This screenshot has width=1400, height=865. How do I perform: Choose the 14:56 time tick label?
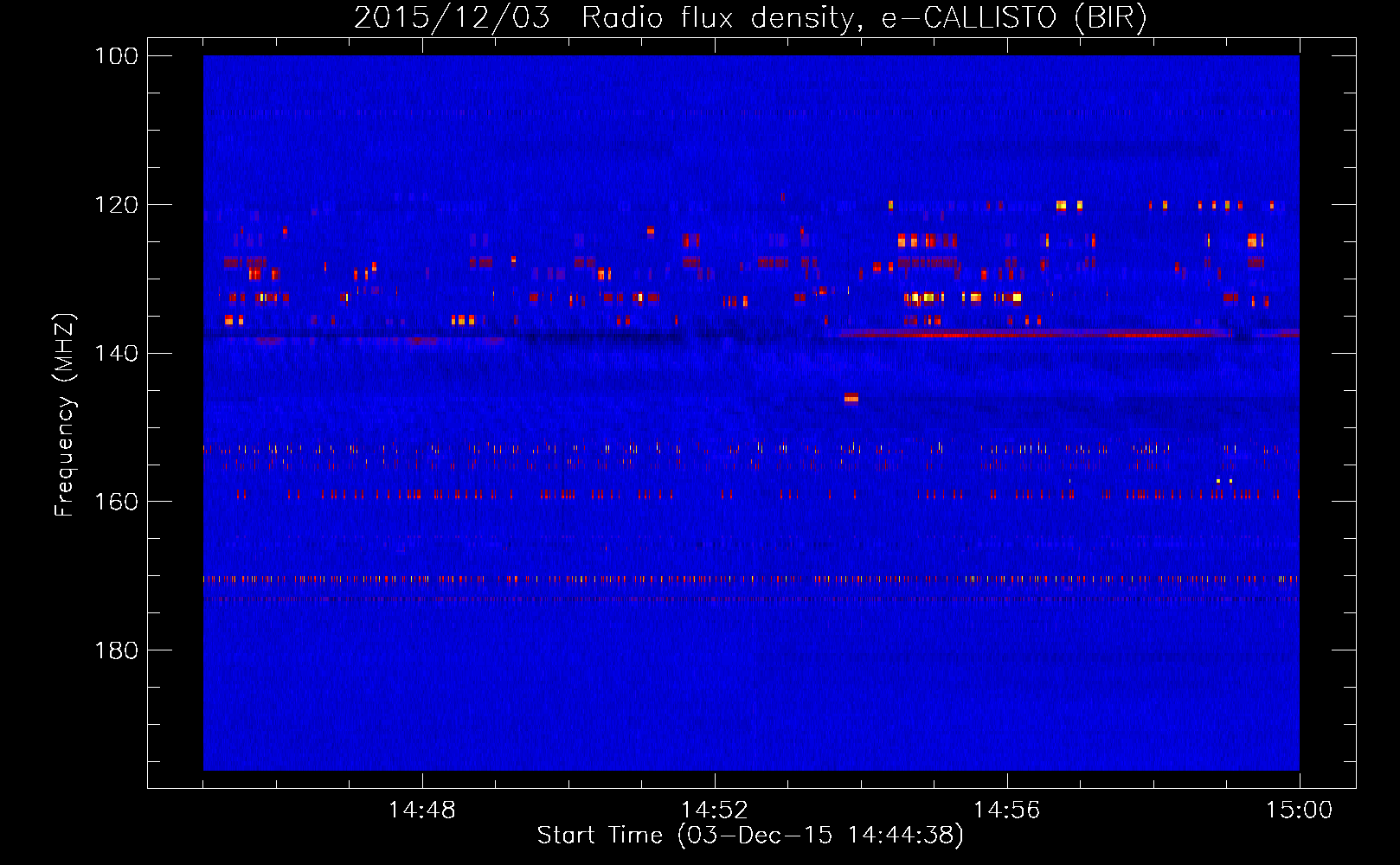click(x=1007, y=811)
